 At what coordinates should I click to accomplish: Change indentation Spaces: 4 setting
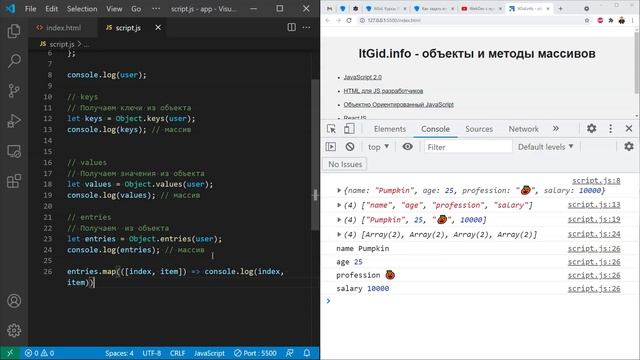[119, 353]
